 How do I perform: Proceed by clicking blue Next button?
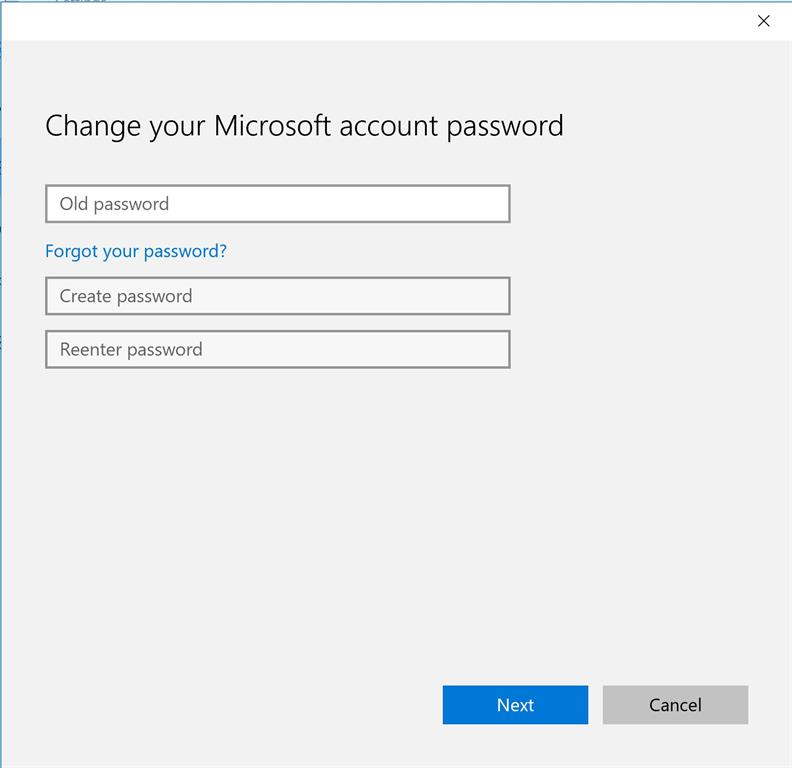[515, 705]
